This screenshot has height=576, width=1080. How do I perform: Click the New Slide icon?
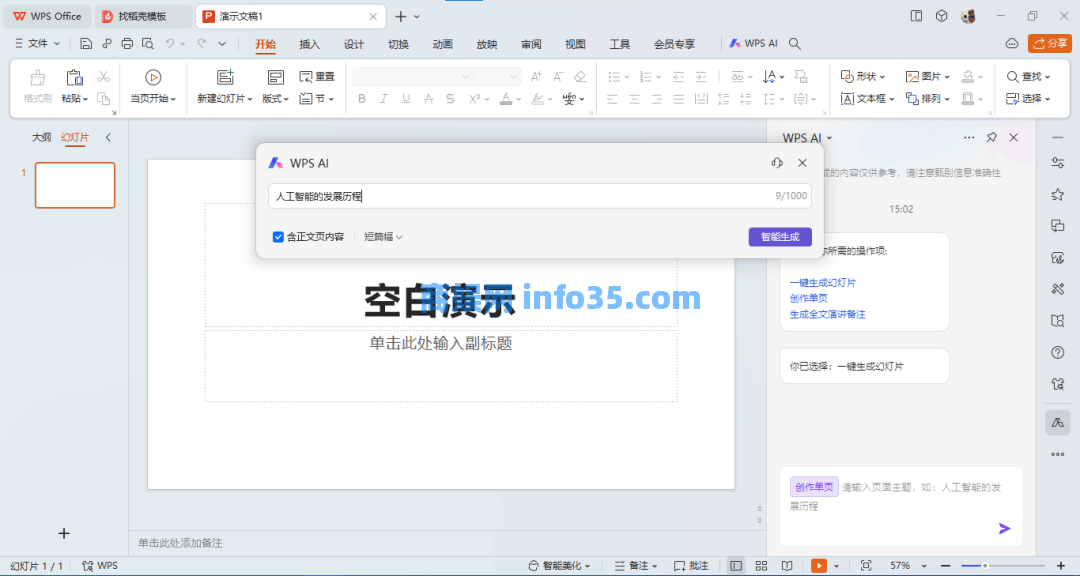pos(225,77)
